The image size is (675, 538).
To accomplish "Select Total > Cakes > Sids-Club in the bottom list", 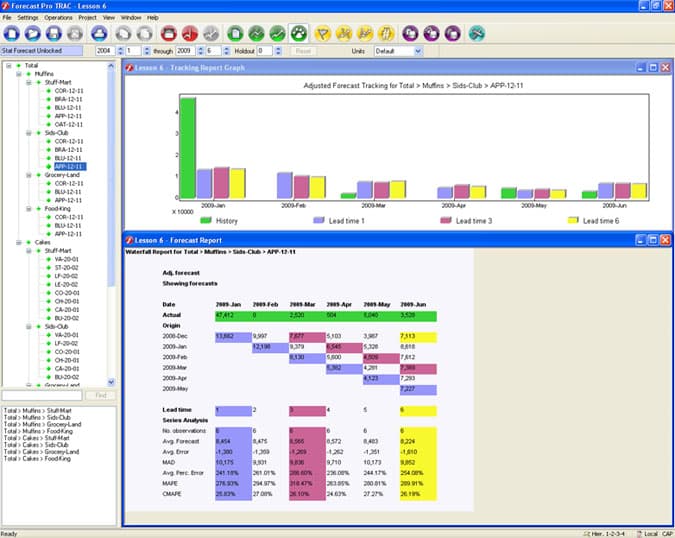I will [x=37, y=445].
